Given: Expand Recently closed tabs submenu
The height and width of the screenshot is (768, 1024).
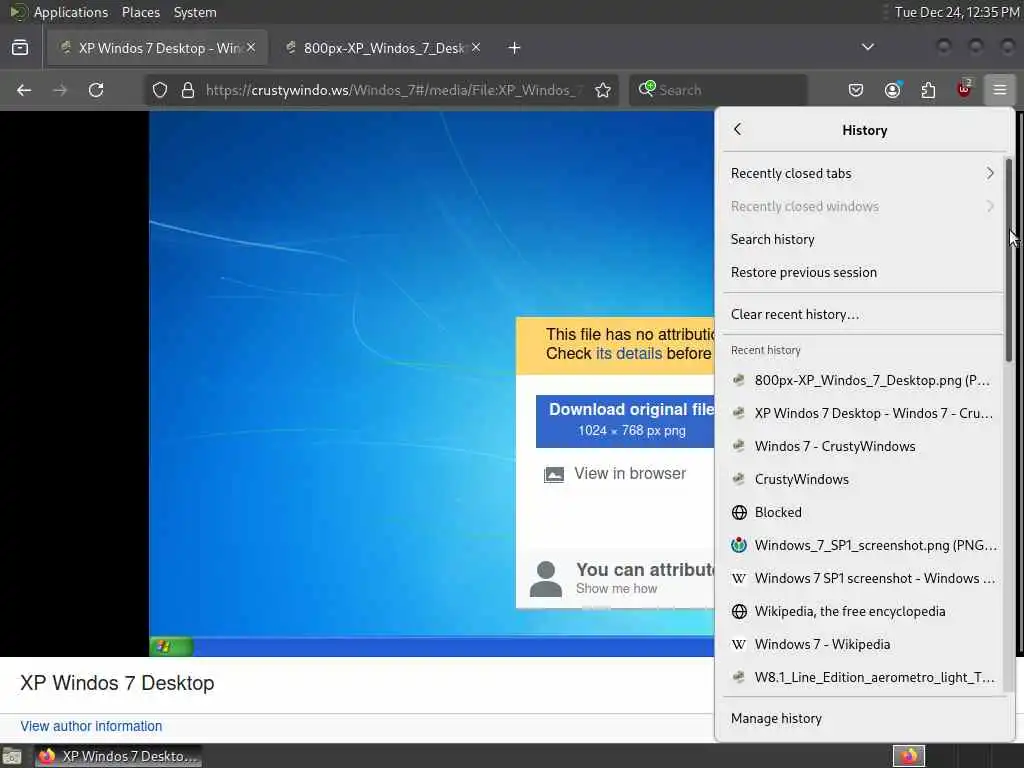Looking at the screenshot, I should (x=862, y=173).
